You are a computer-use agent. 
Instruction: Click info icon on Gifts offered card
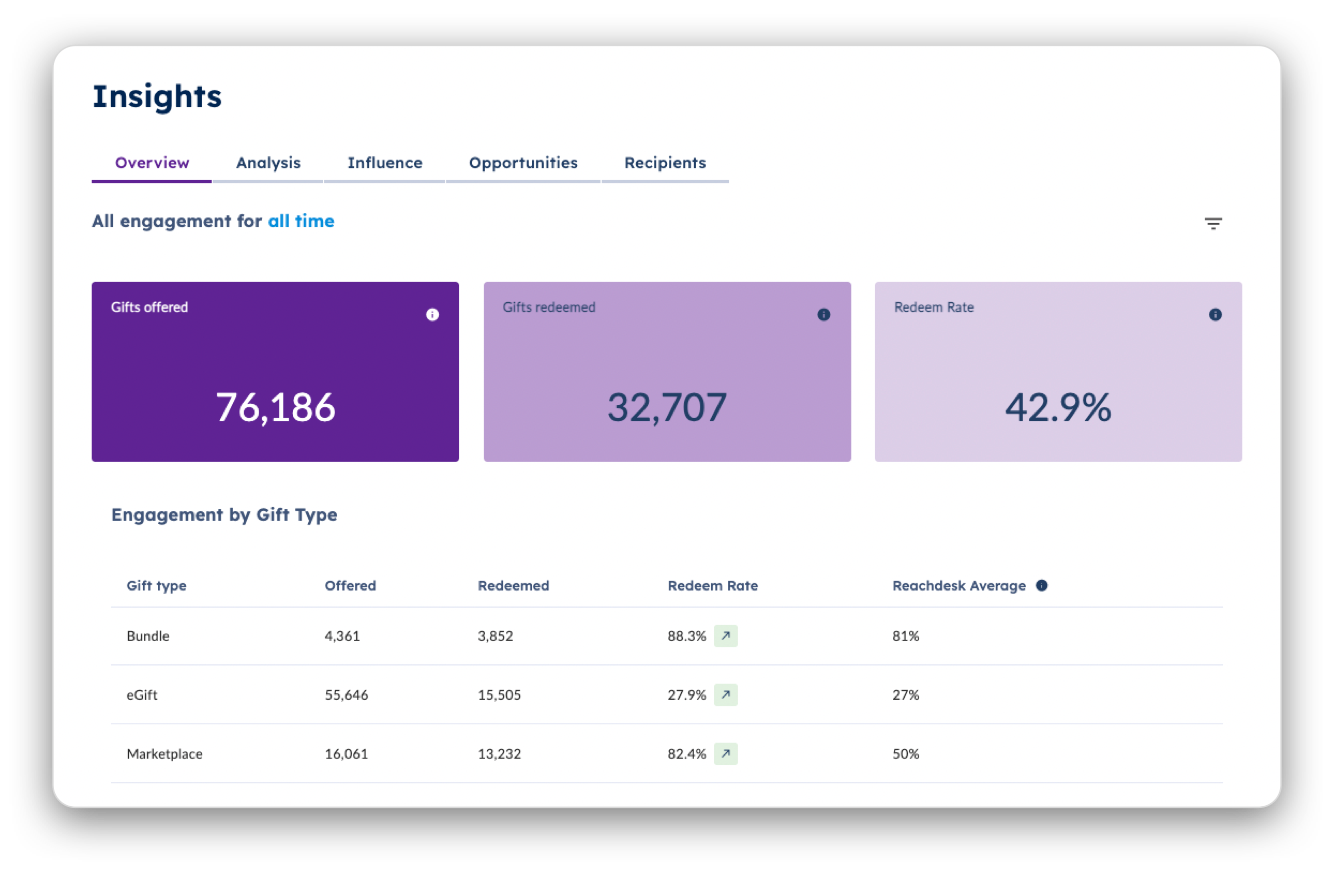point(432,314)
